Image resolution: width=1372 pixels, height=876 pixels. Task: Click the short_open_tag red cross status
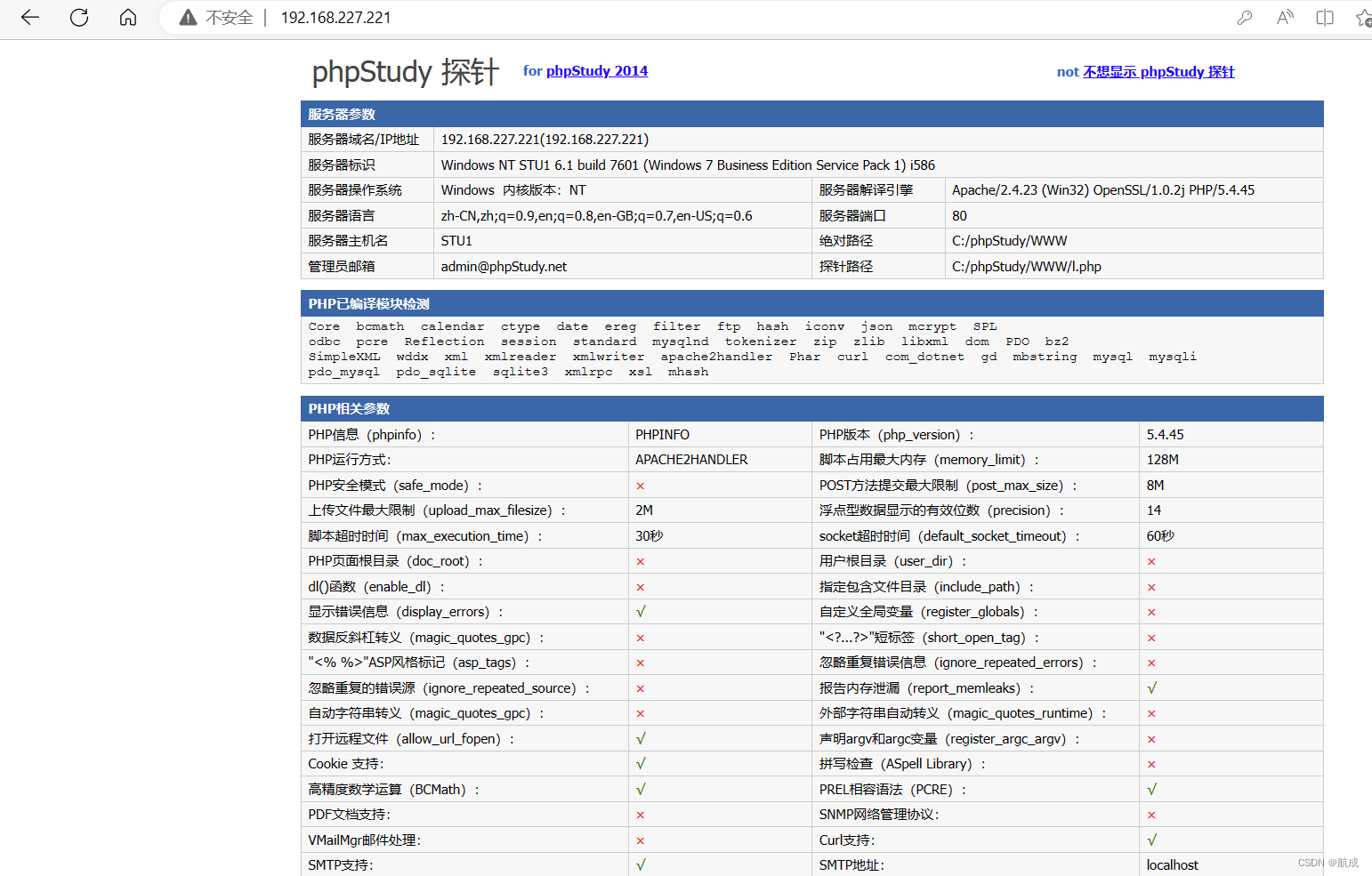[x=1151, y=639]
